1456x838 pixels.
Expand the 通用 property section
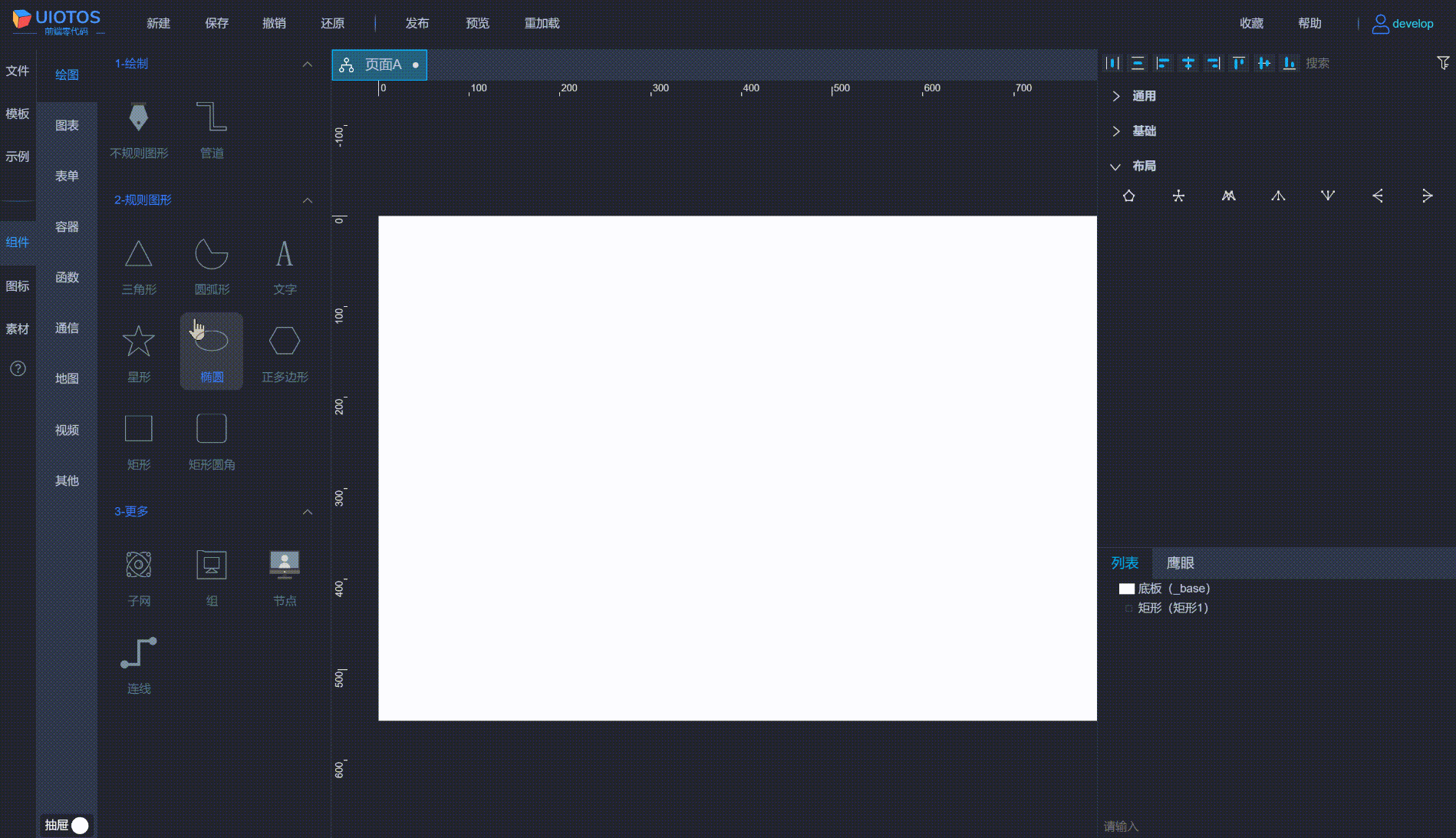click(1143, 96)
